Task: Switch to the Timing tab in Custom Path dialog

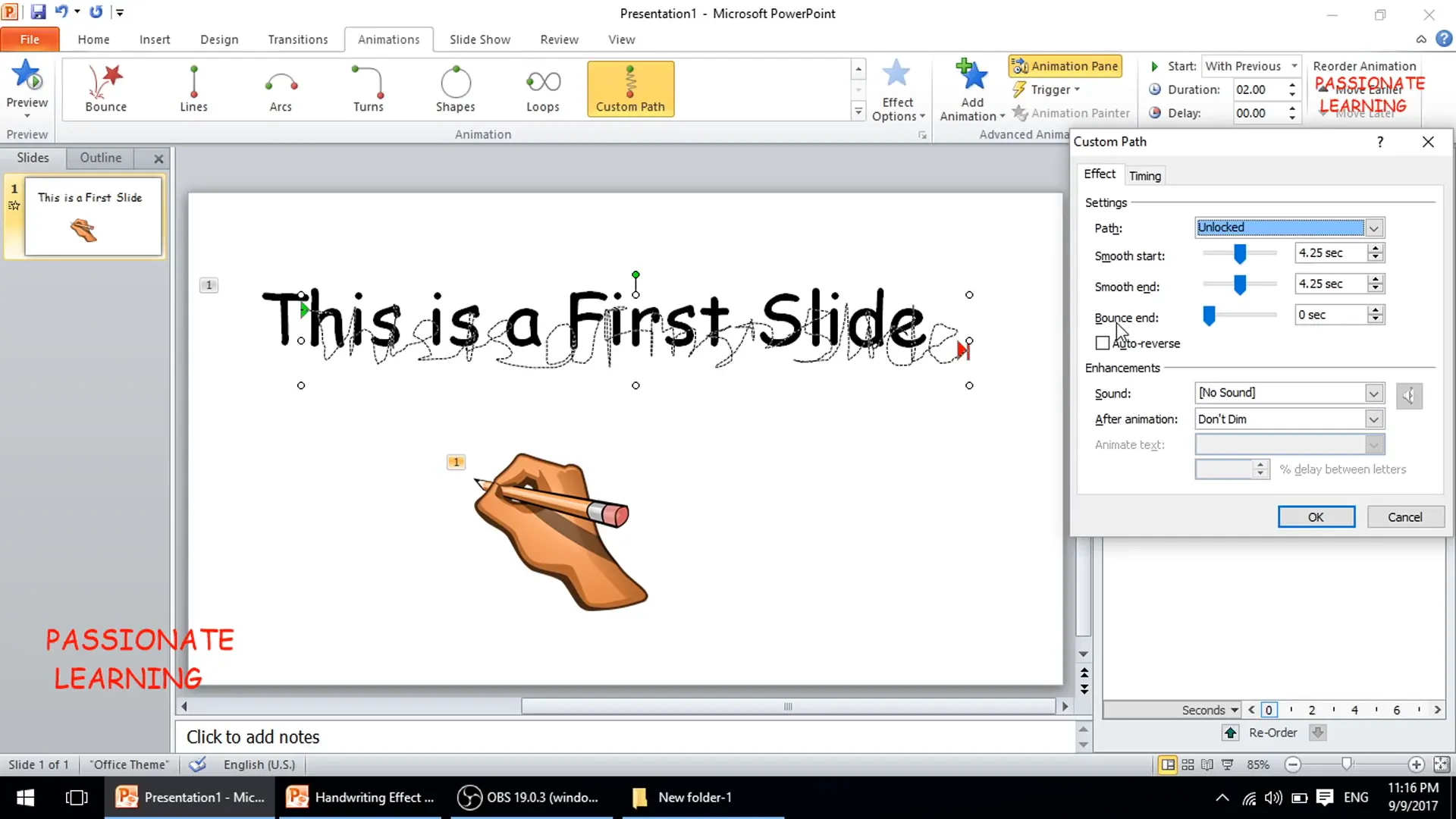Action: click(1145, 176)
